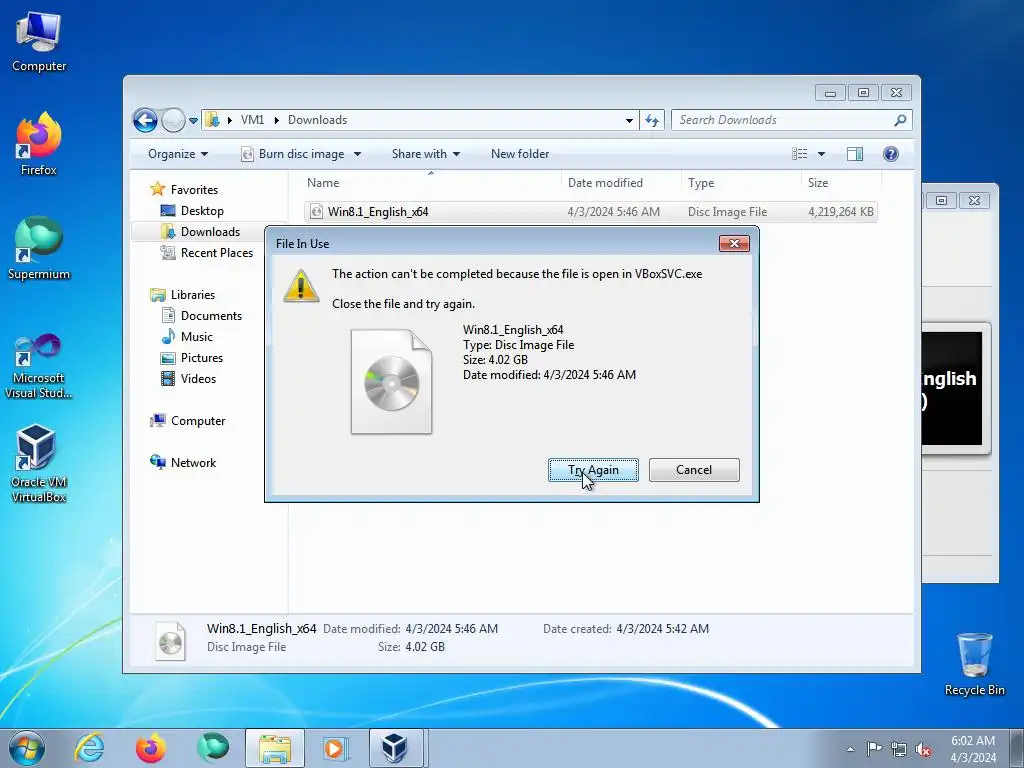
Task: Open the Computer desktop icon
Action: (39, 42)
